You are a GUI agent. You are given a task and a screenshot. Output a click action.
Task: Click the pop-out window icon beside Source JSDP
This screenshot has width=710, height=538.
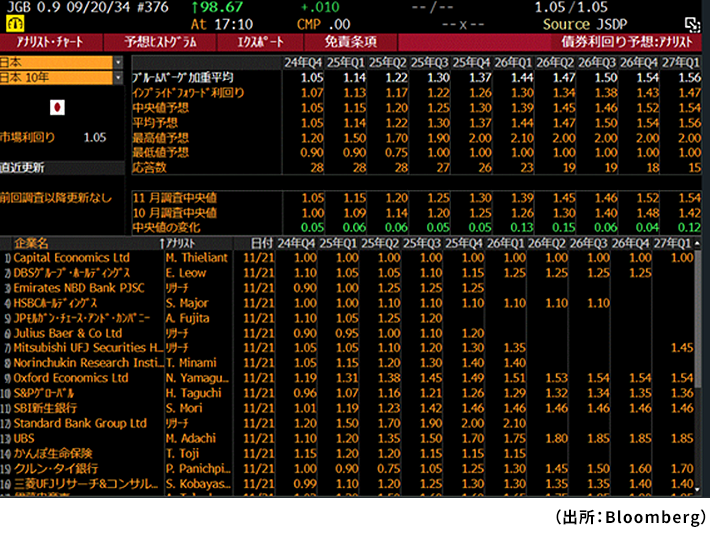click(x=692, y=25)
